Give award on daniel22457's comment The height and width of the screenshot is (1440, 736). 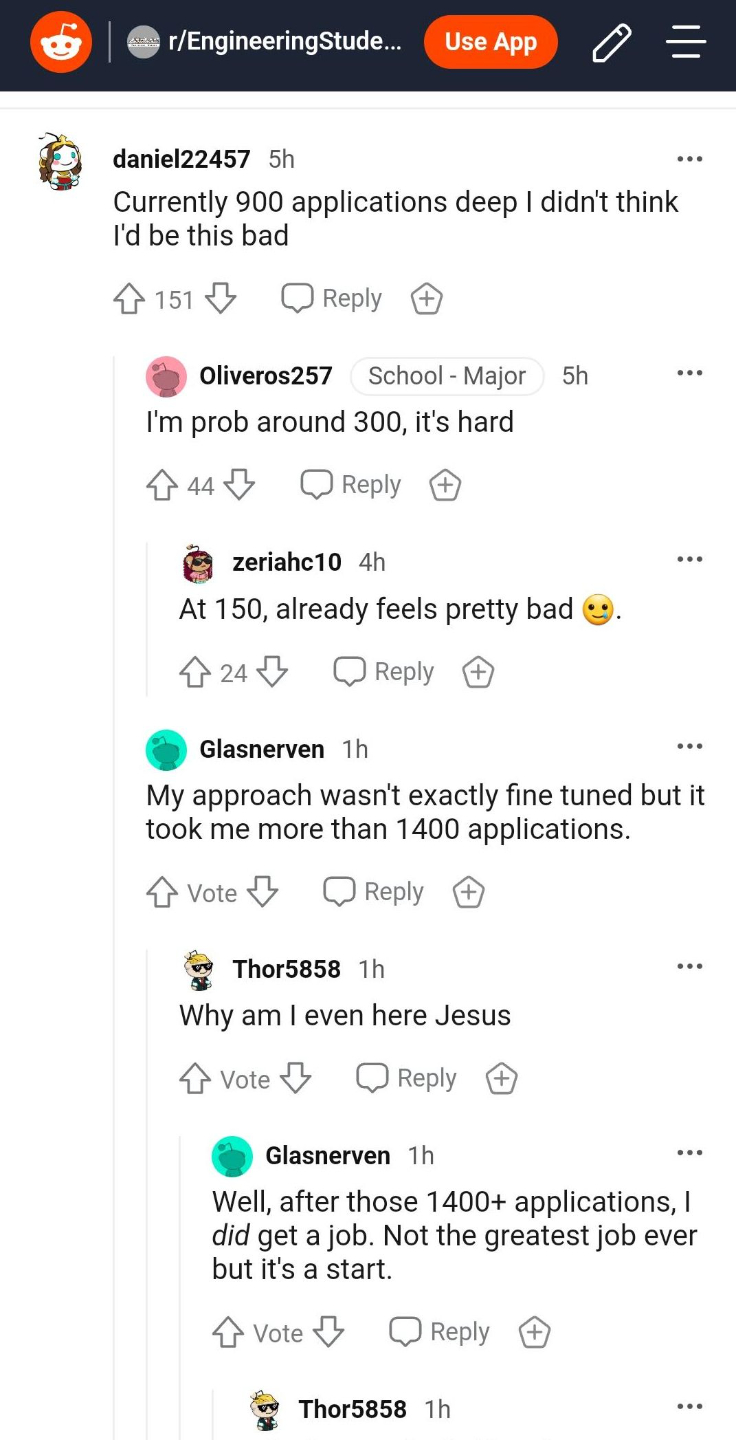pos(427,299)
